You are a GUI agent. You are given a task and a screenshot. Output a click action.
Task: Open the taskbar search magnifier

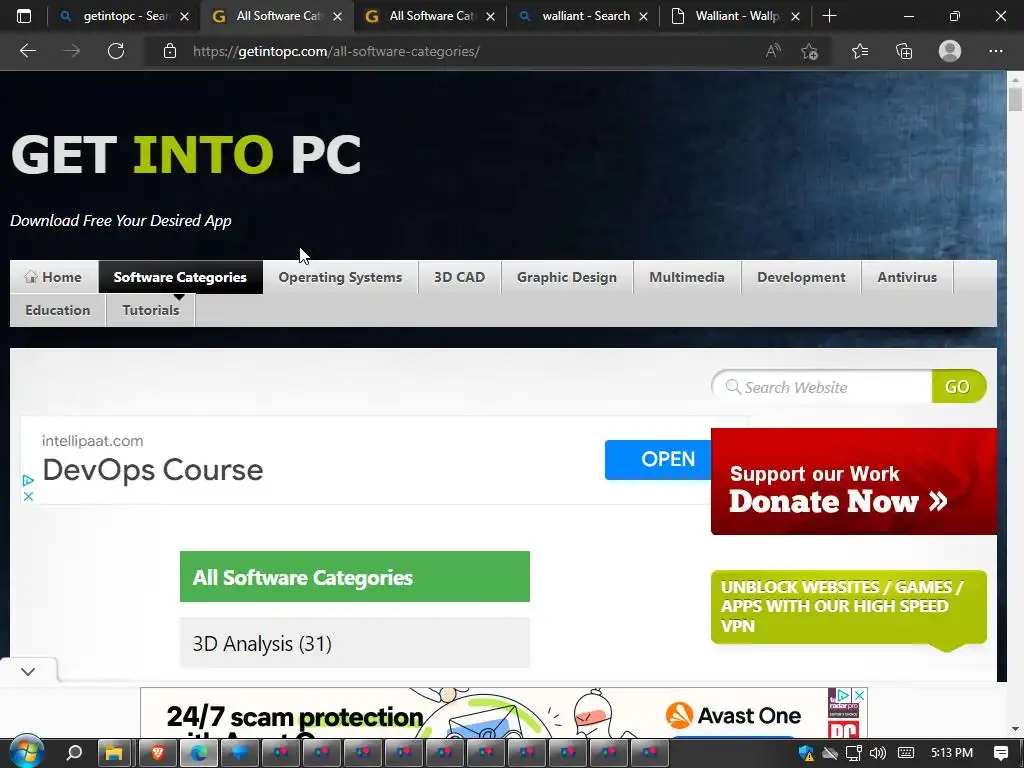74,753
